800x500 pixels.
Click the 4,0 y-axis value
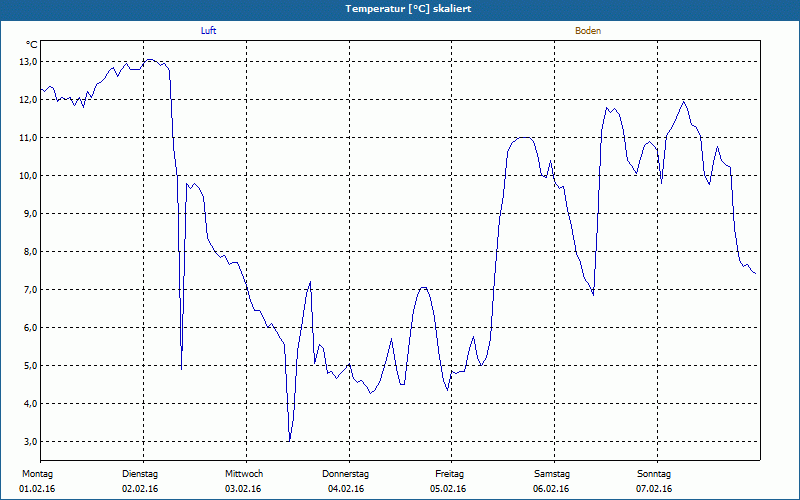pos(30,404)
